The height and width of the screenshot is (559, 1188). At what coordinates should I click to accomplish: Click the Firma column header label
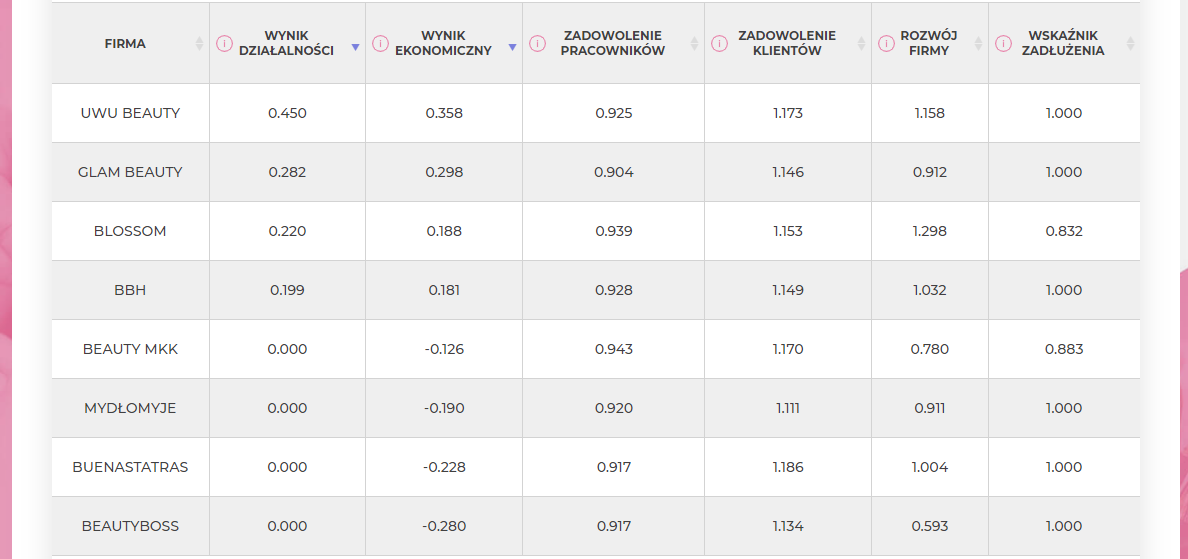(x=125, y=44)
